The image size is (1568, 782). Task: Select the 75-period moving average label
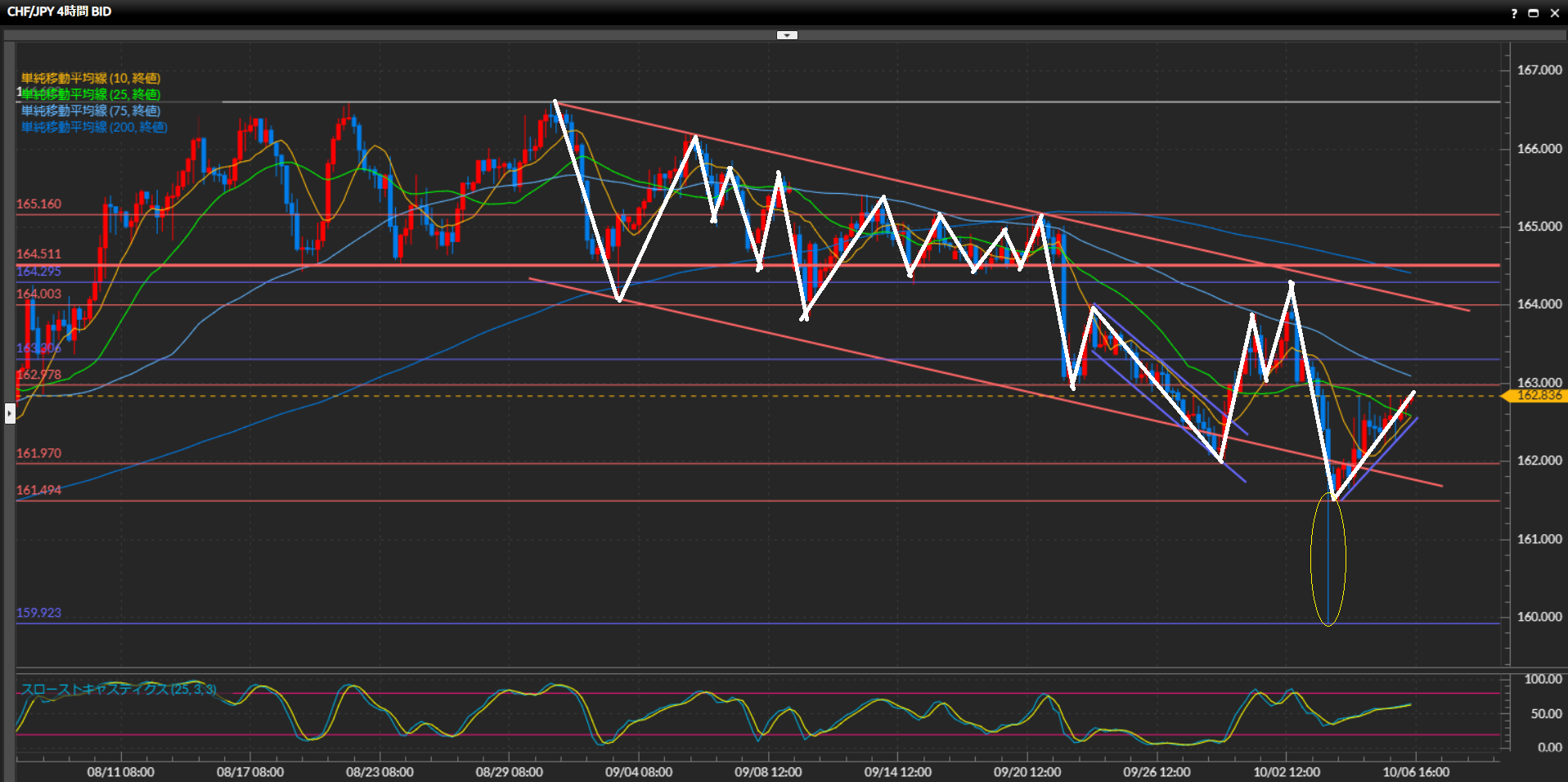point(90,111)
